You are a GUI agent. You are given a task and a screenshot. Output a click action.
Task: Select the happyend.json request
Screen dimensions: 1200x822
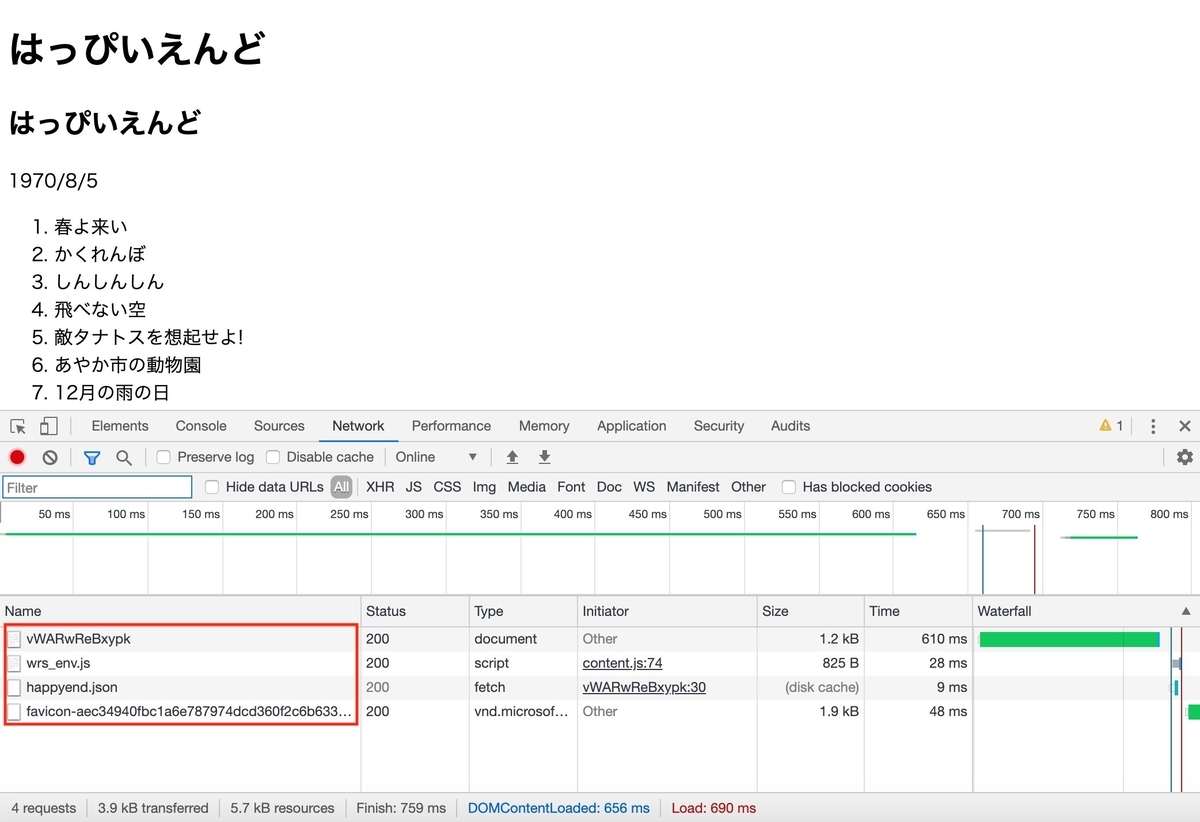coord(600,687)
